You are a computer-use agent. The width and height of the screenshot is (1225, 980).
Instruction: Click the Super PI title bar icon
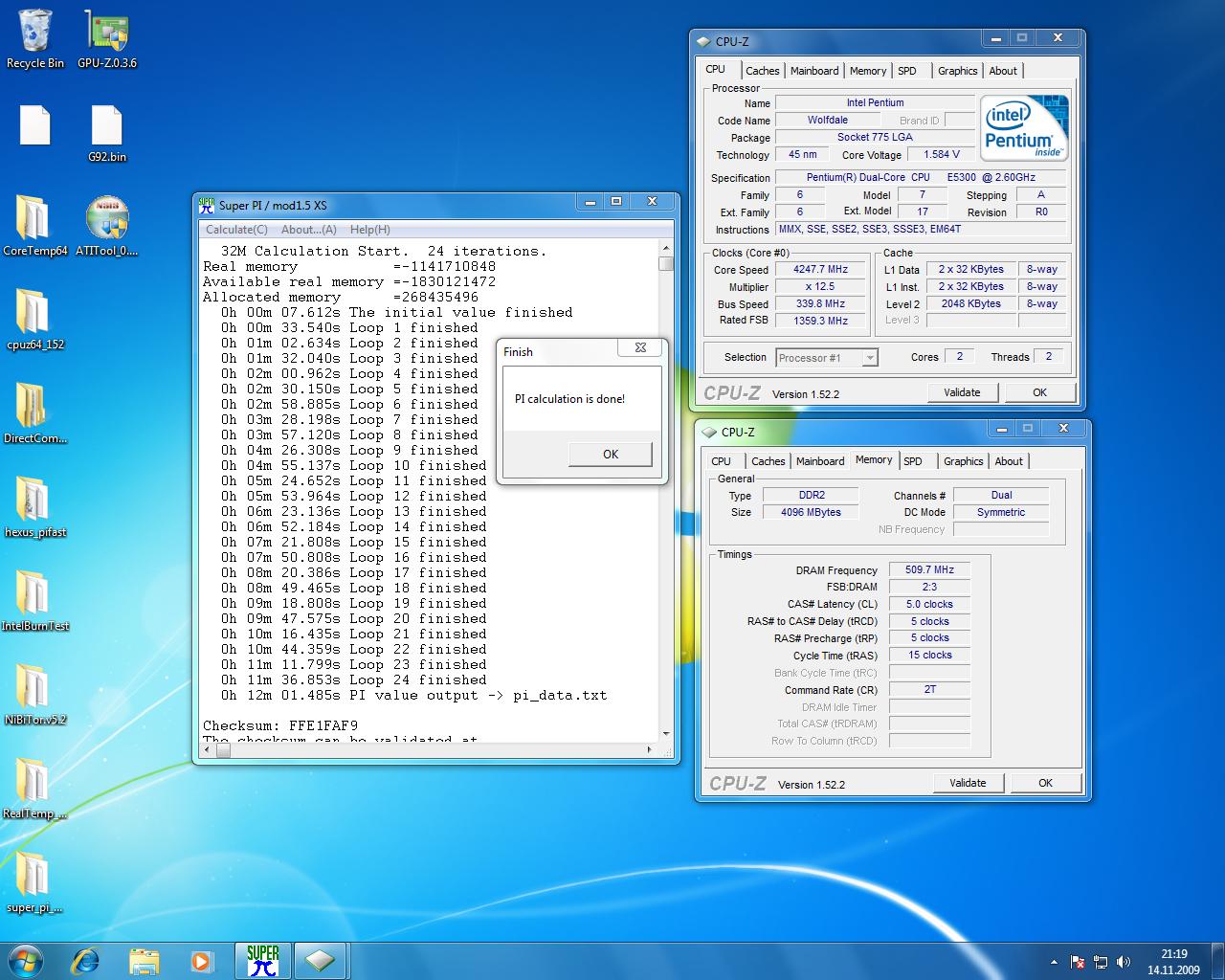coord(207,205)
